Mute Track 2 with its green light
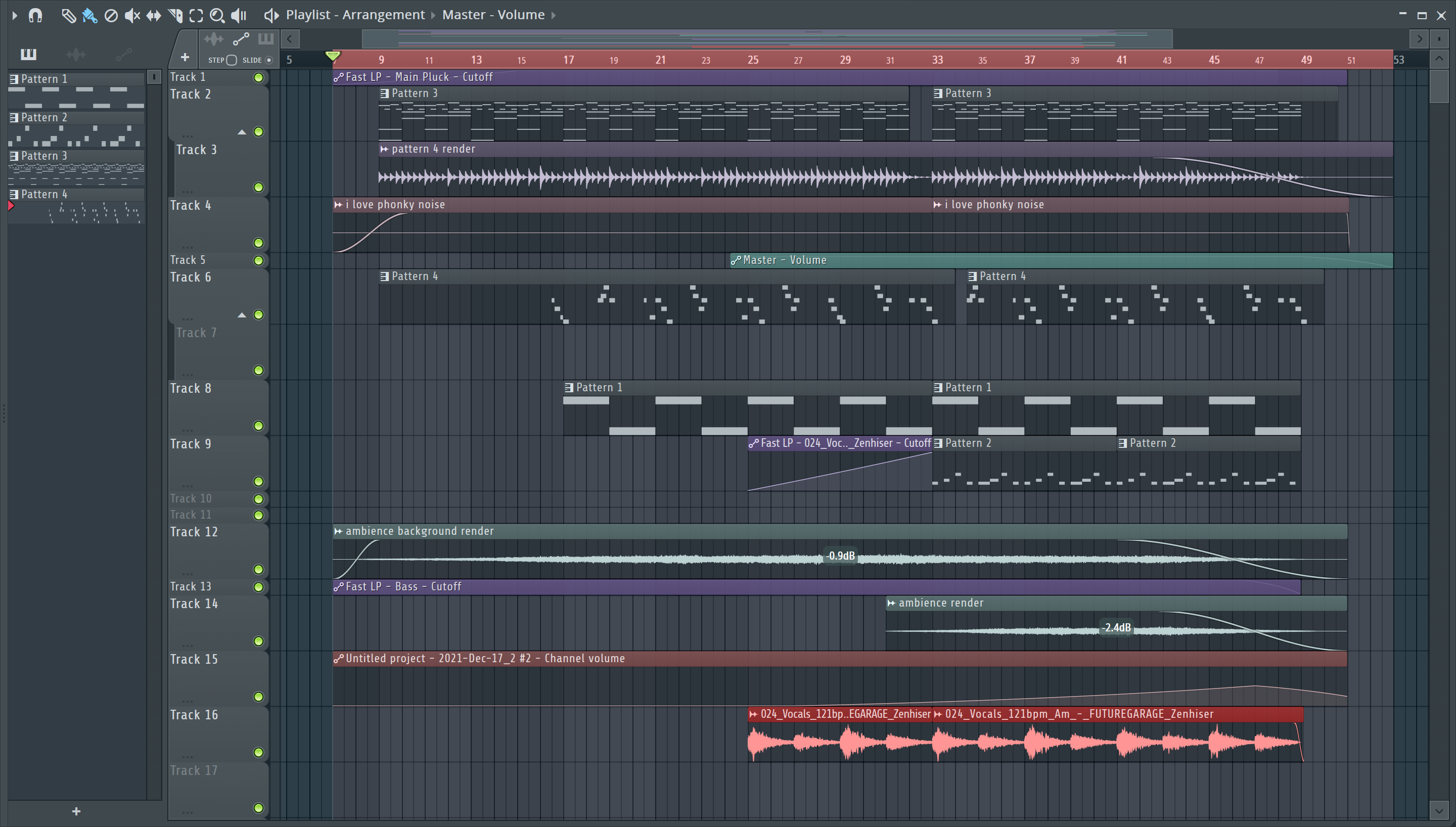 click(258, 132)
